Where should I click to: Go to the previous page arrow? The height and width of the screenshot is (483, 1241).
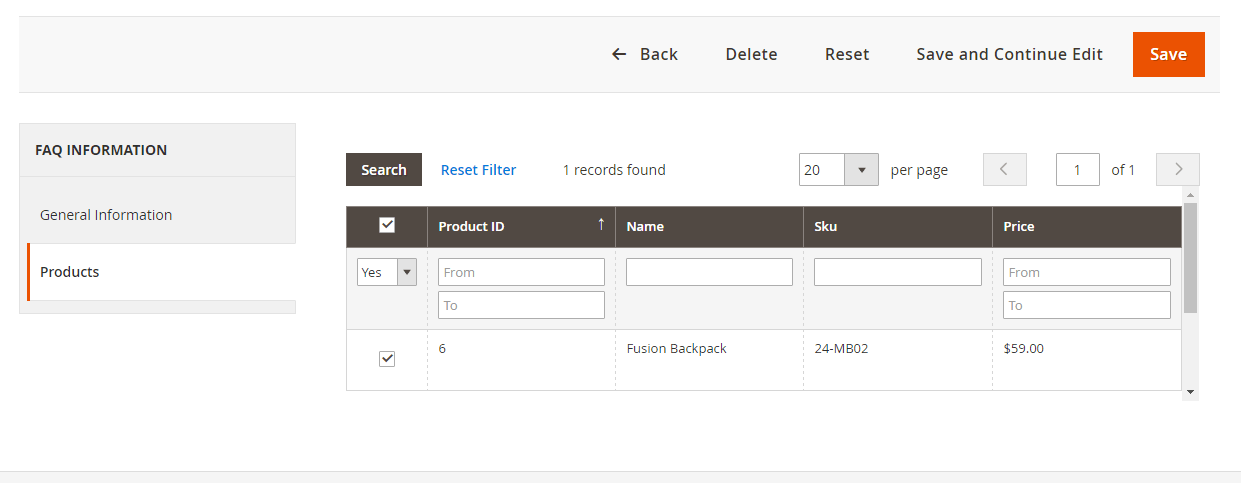pyautogui.click(x=1004, y=170)
